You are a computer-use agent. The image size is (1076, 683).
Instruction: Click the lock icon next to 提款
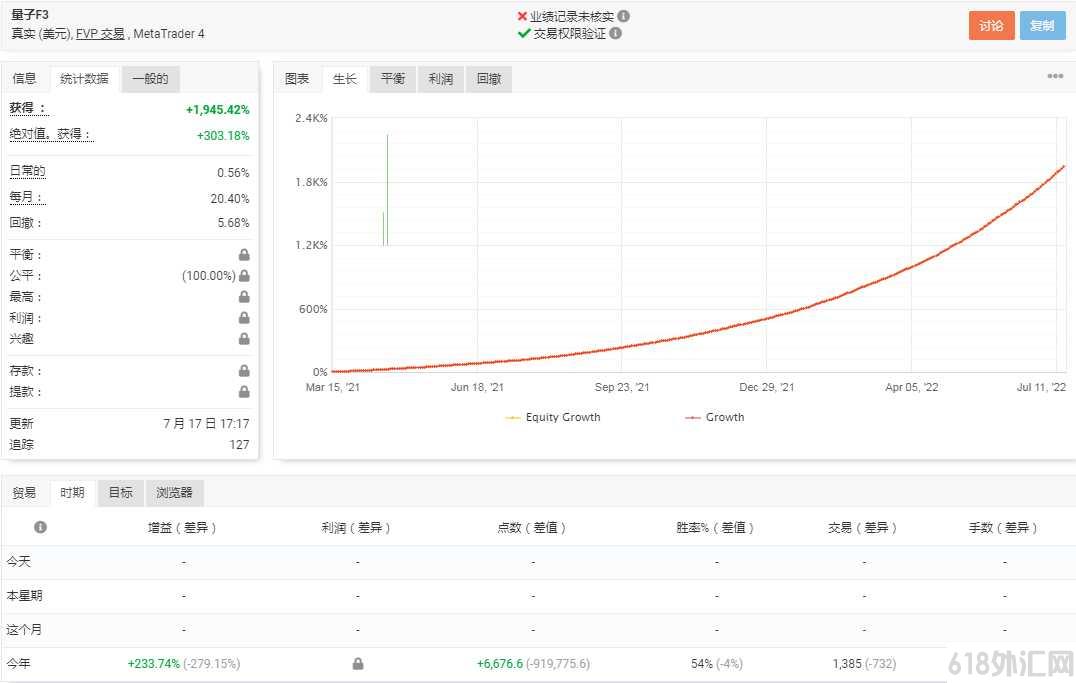click(x=244, y=392)
